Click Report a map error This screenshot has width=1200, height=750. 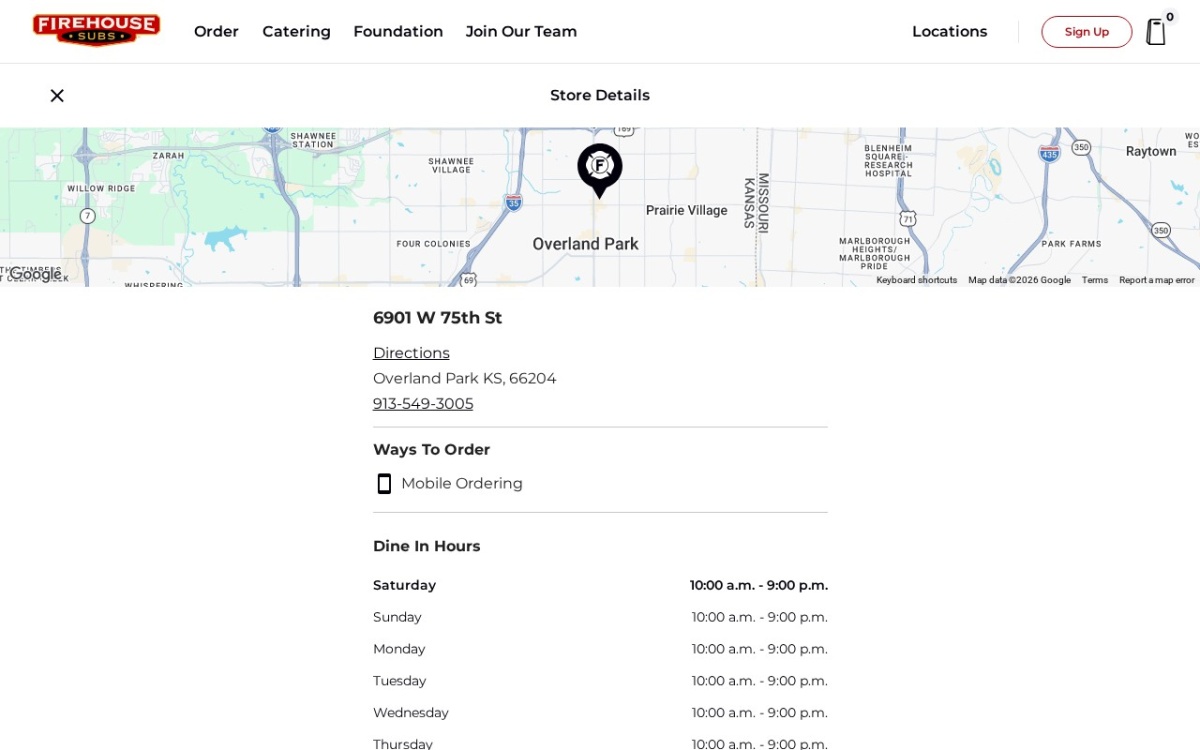coord(1156,280)
